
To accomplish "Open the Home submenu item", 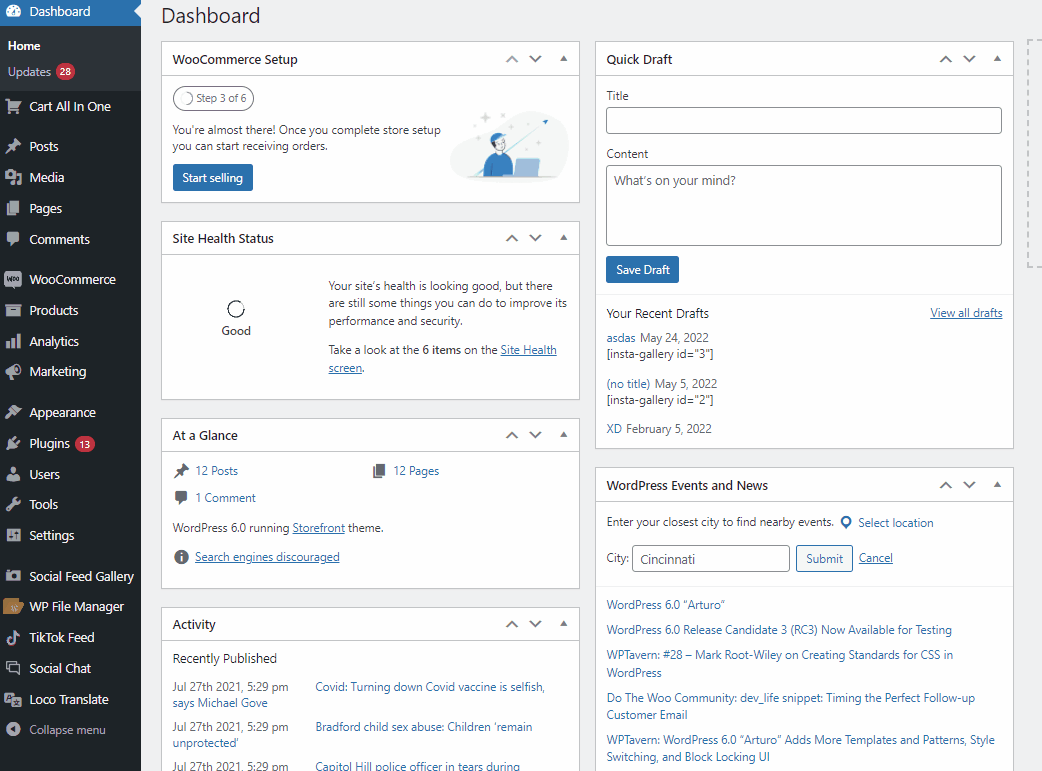I will pos(24,46).
